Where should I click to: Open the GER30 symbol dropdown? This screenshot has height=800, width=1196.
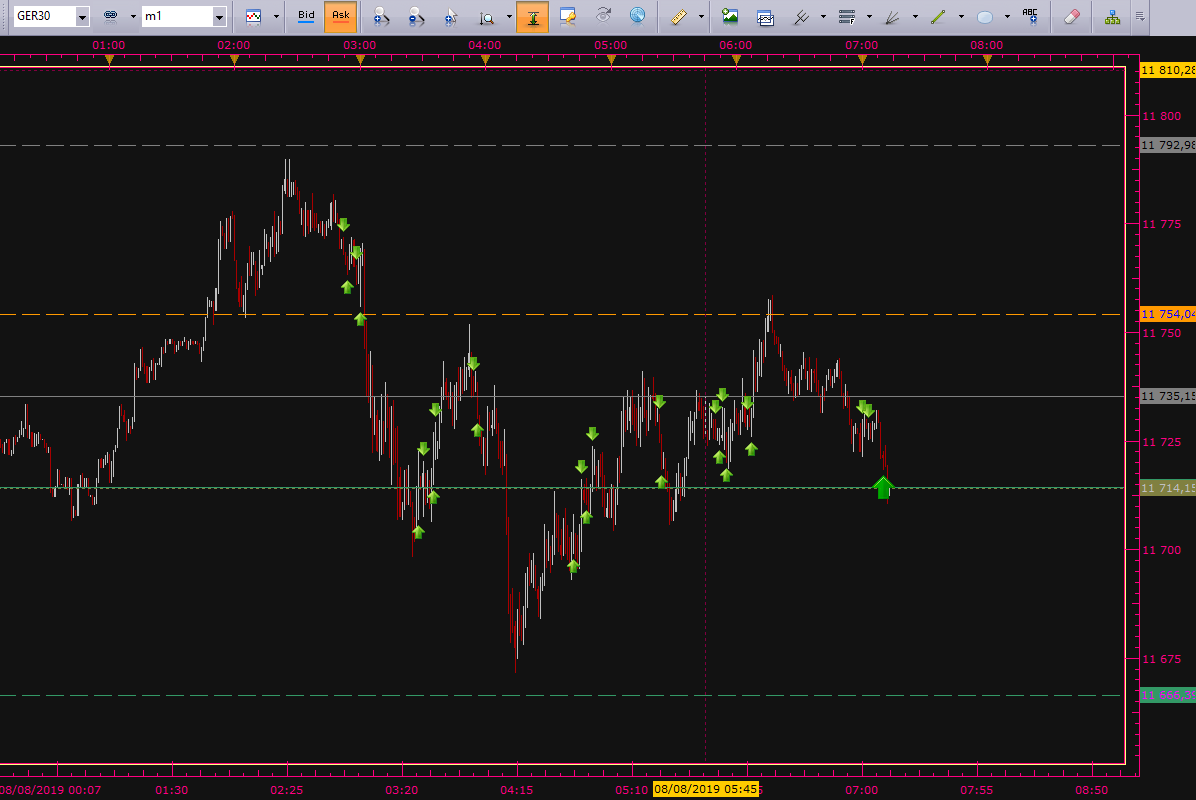click(x=82, y=16)
